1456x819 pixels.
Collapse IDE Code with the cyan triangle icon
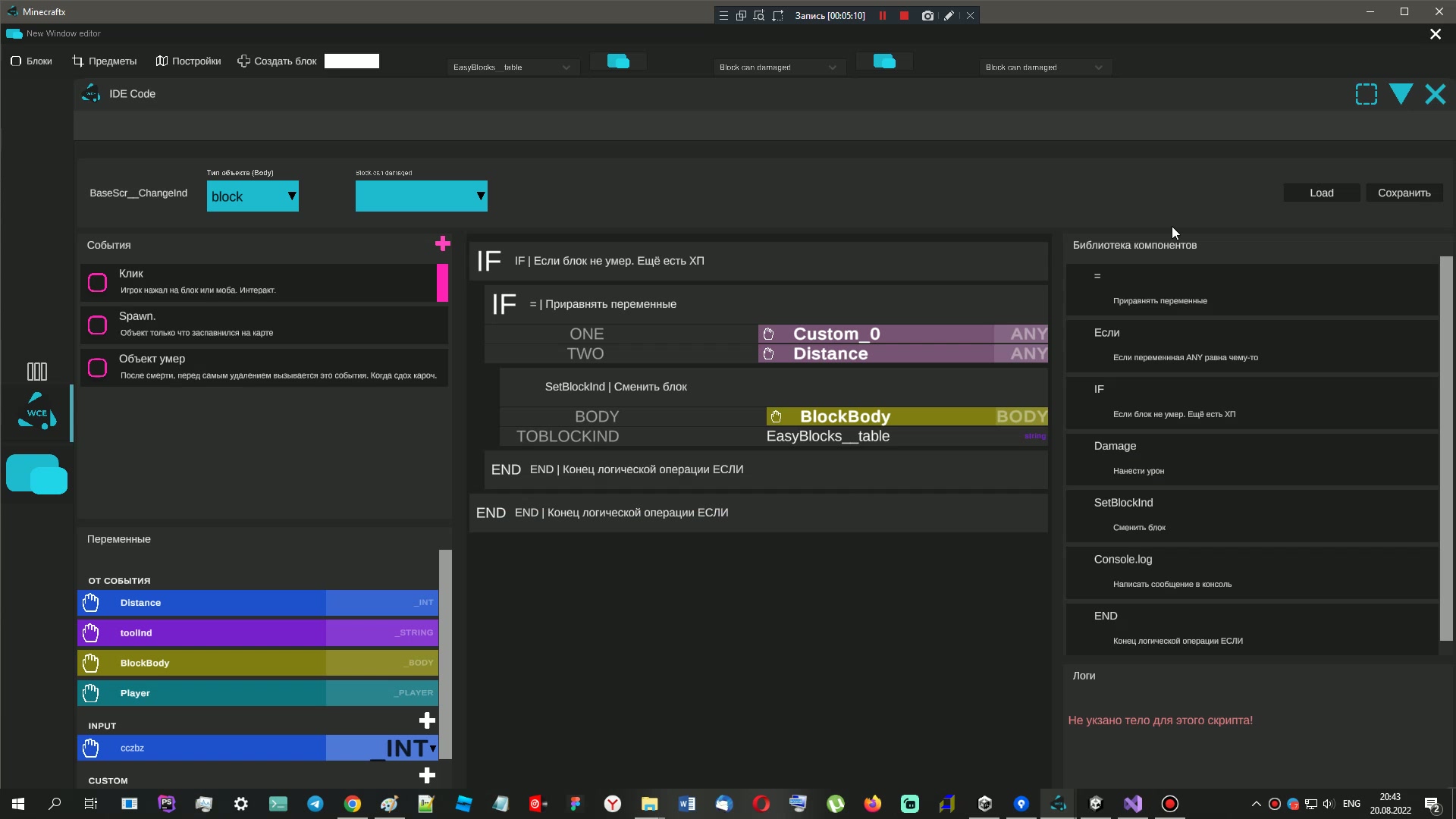coord(1401,94)
